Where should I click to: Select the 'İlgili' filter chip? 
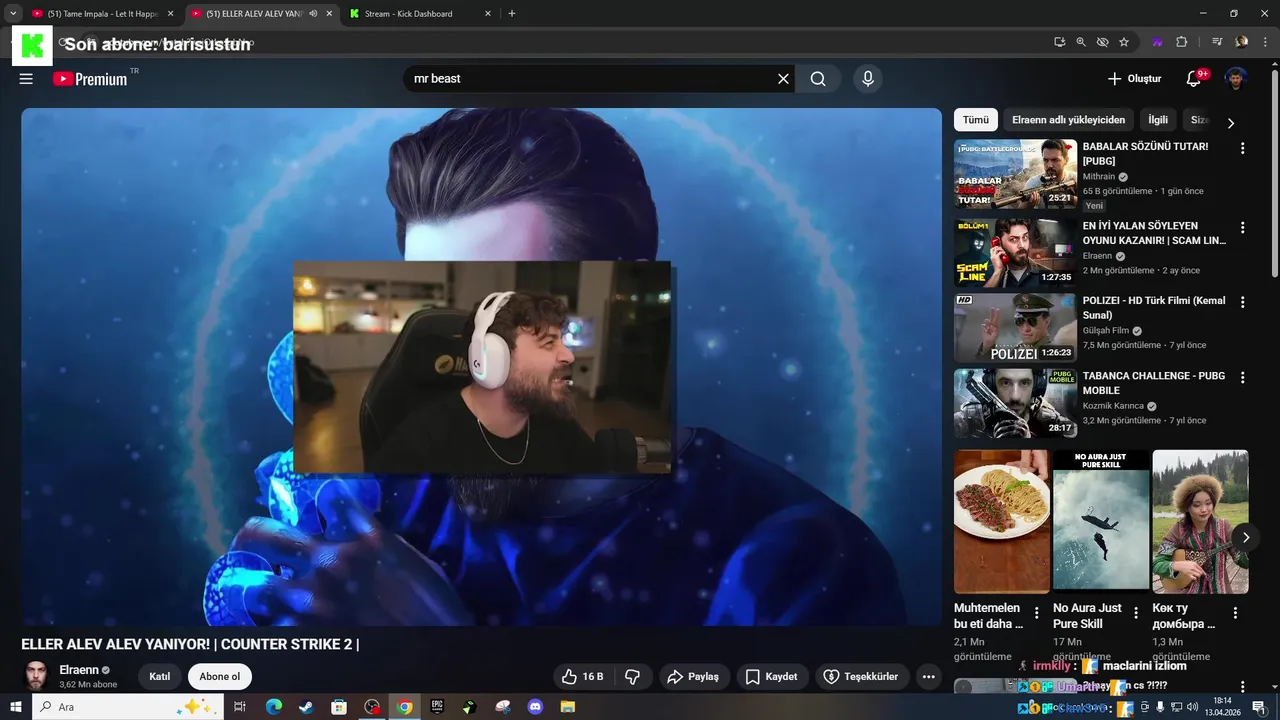pyautogui.click(x=1158, y=120)
